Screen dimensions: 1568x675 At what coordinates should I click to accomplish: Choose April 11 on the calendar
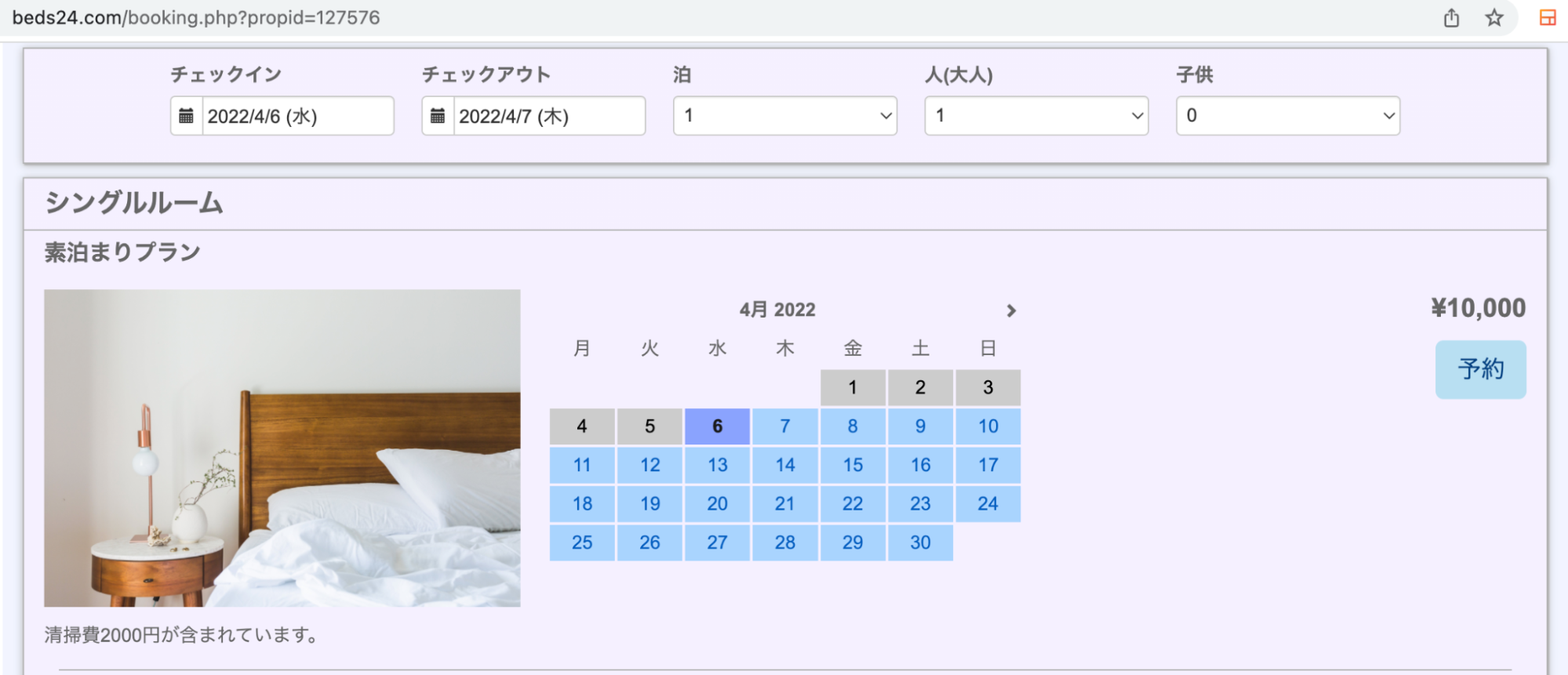[x=582, y=465]
